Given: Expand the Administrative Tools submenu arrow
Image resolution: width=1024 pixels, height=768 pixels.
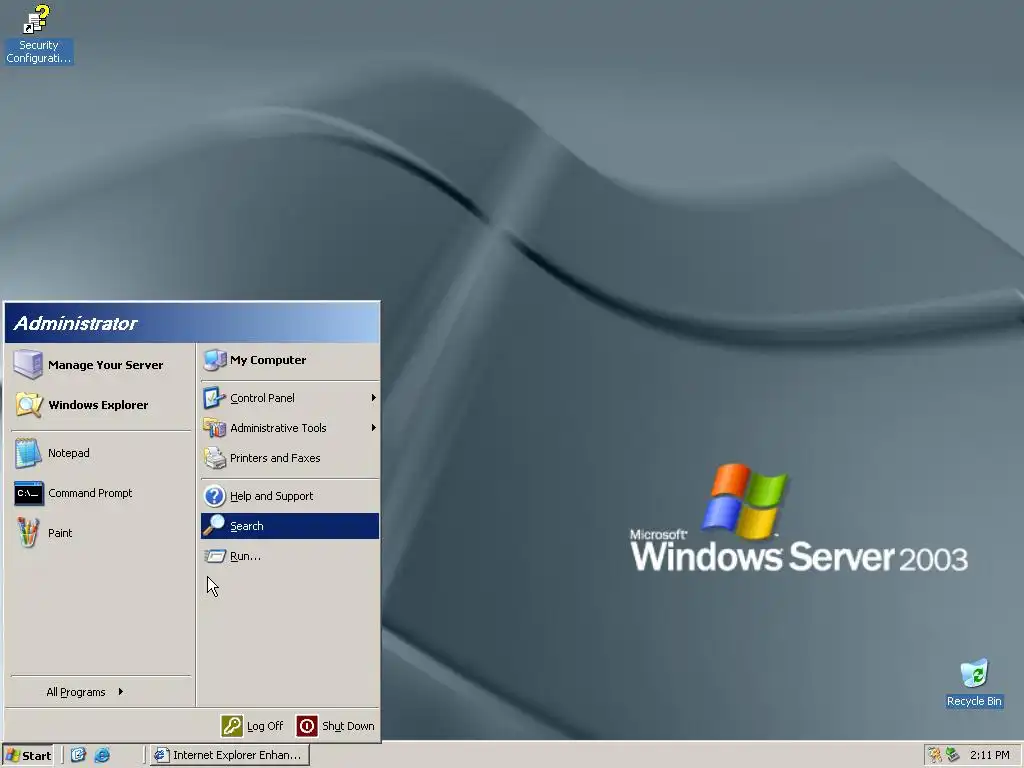Looking at the screenshot, I should [x=374, y=428].
